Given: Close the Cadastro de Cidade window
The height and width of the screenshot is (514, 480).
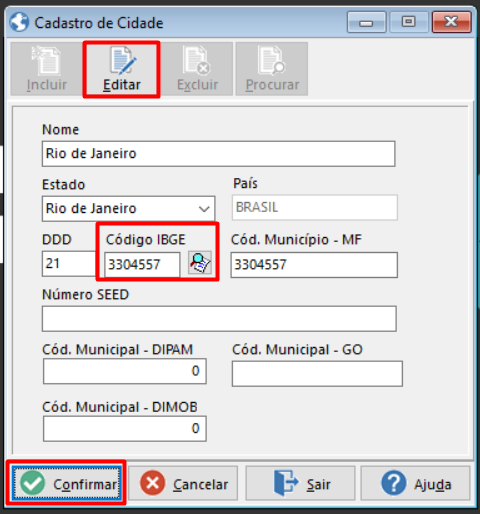Looking at the screenshot, I should (x=452, y=22).
